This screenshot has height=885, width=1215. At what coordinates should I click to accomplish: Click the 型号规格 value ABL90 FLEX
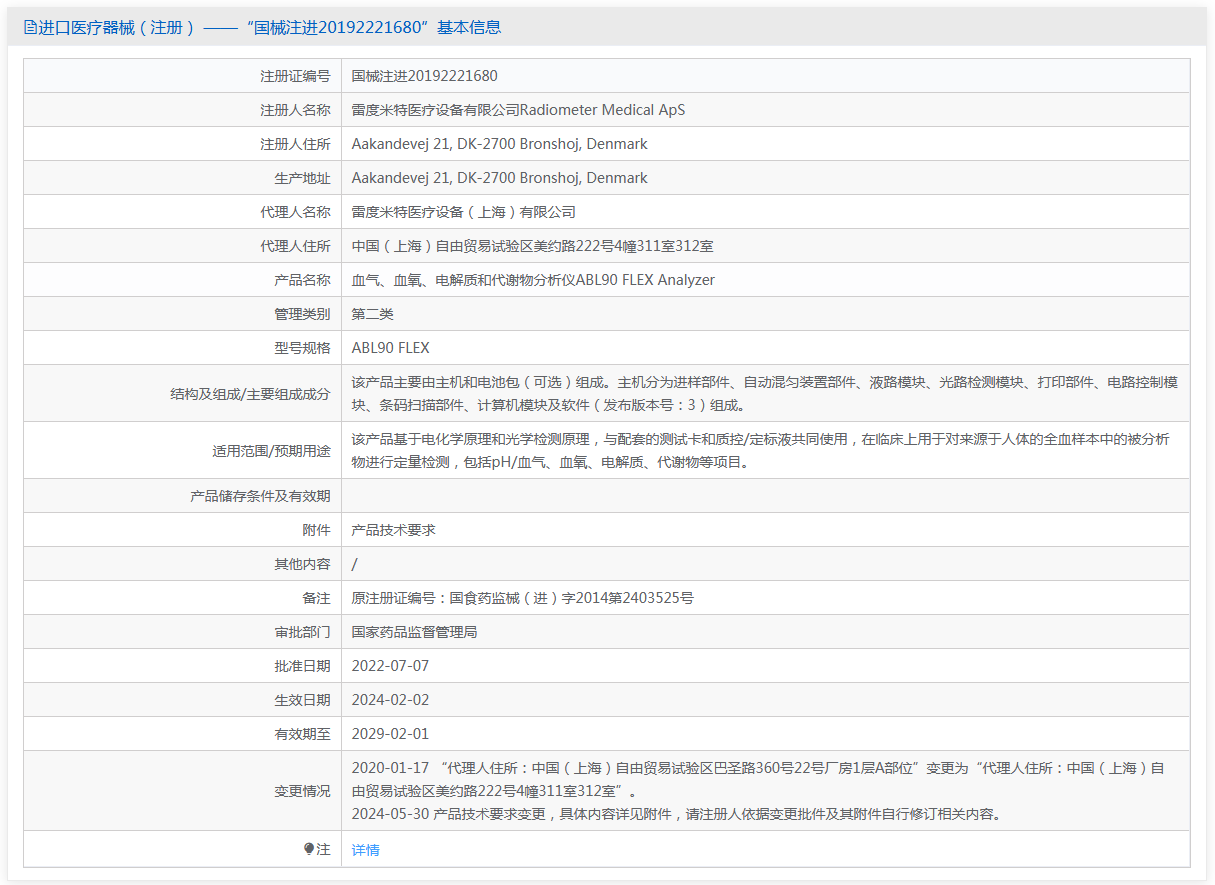(390, 348)
